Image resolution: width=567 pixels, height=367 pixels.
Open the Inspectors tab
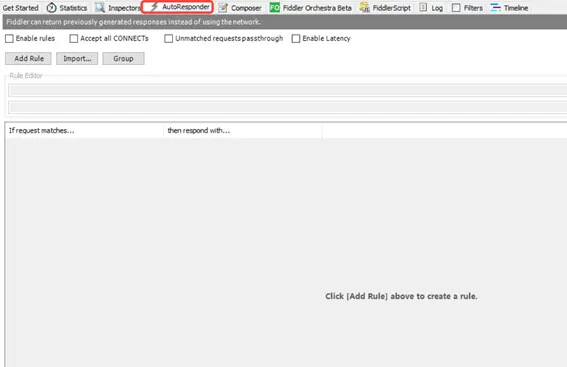(x=118, y=8)
